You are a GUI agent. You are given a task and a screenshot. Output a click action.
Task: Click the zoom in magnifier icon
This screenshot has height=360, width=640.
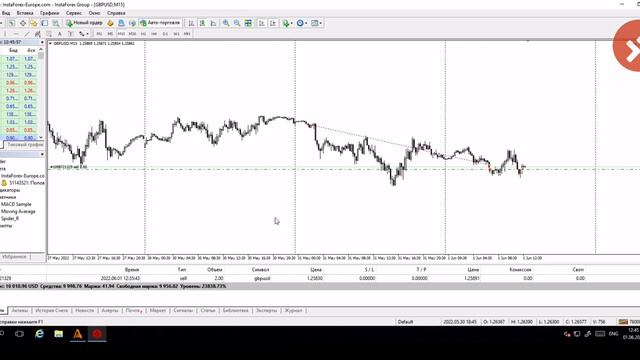(226, 23)
